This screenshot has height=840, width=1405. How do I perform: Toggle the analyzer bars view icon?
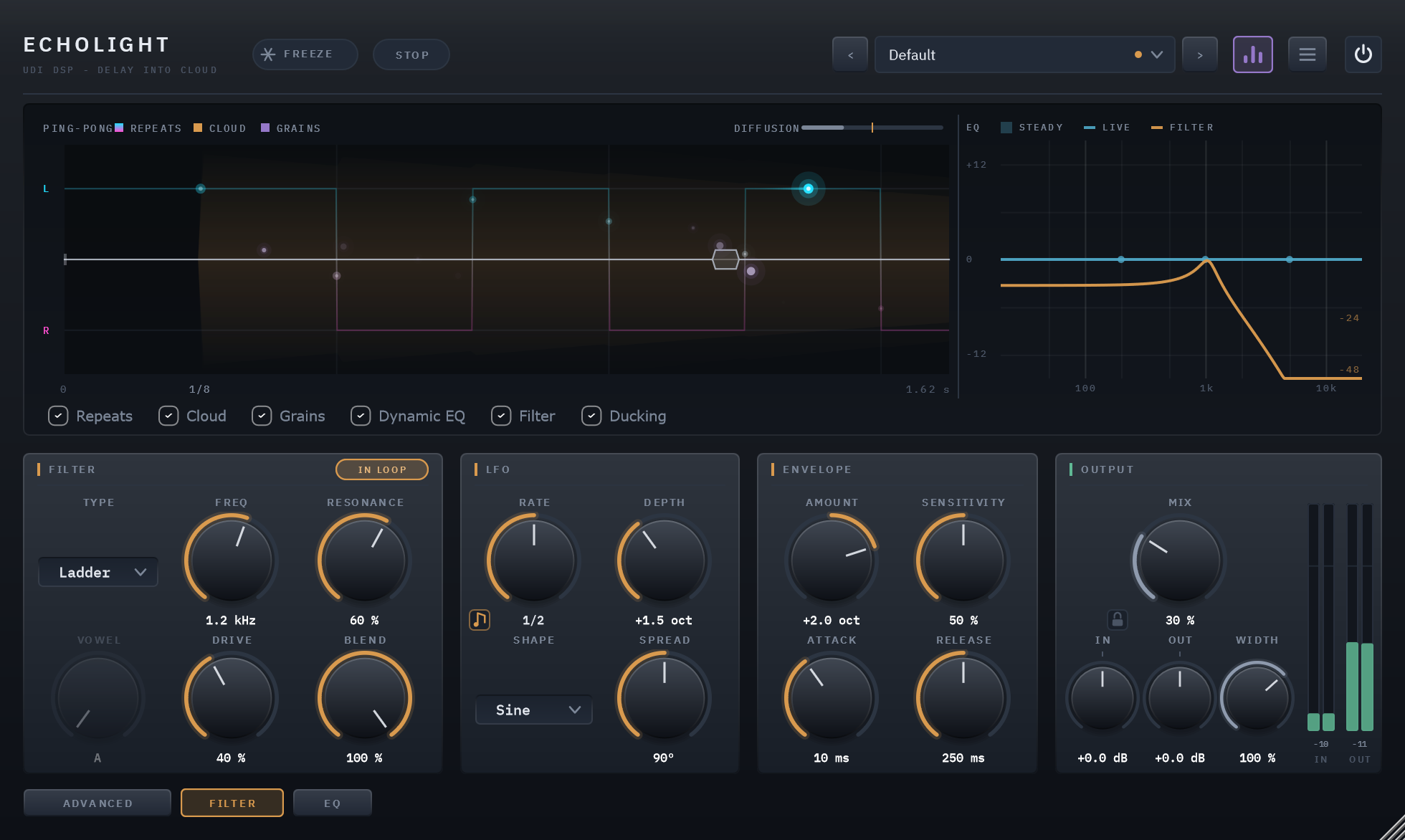tap(1252, 54)
